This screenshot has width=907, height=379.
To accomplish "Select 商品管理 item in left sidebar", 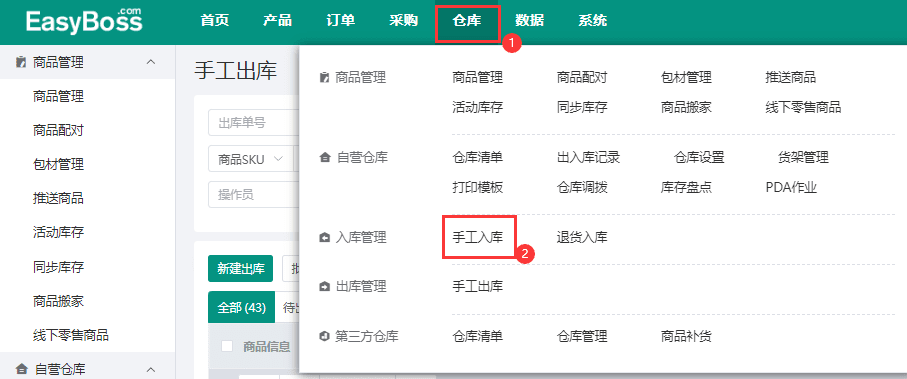I will [x=58, y=96].
